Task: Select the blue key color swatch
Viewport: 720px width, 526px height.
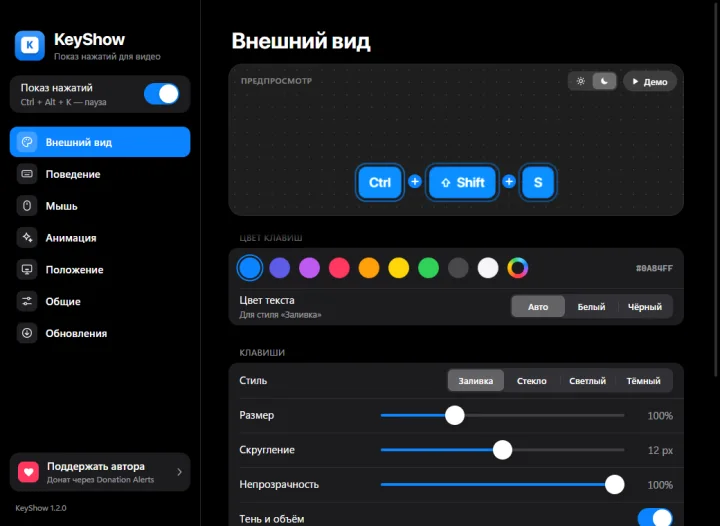Action: [250, 268]
